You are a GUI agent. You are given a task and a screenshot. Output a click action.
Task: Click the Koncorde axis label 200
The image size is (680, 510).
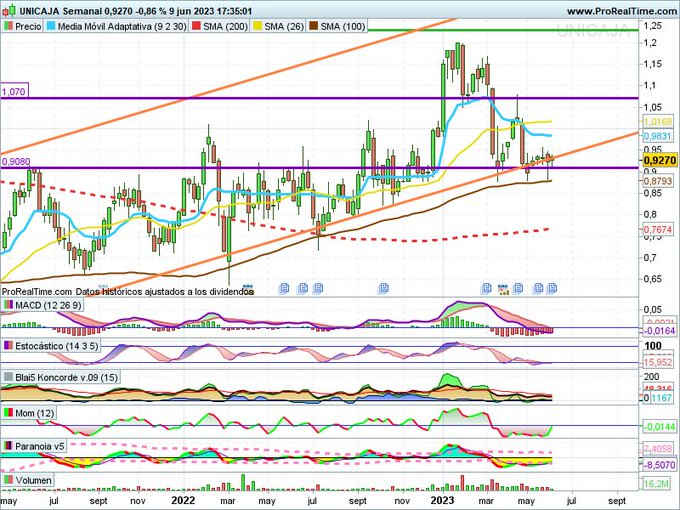tap(651, 376)
